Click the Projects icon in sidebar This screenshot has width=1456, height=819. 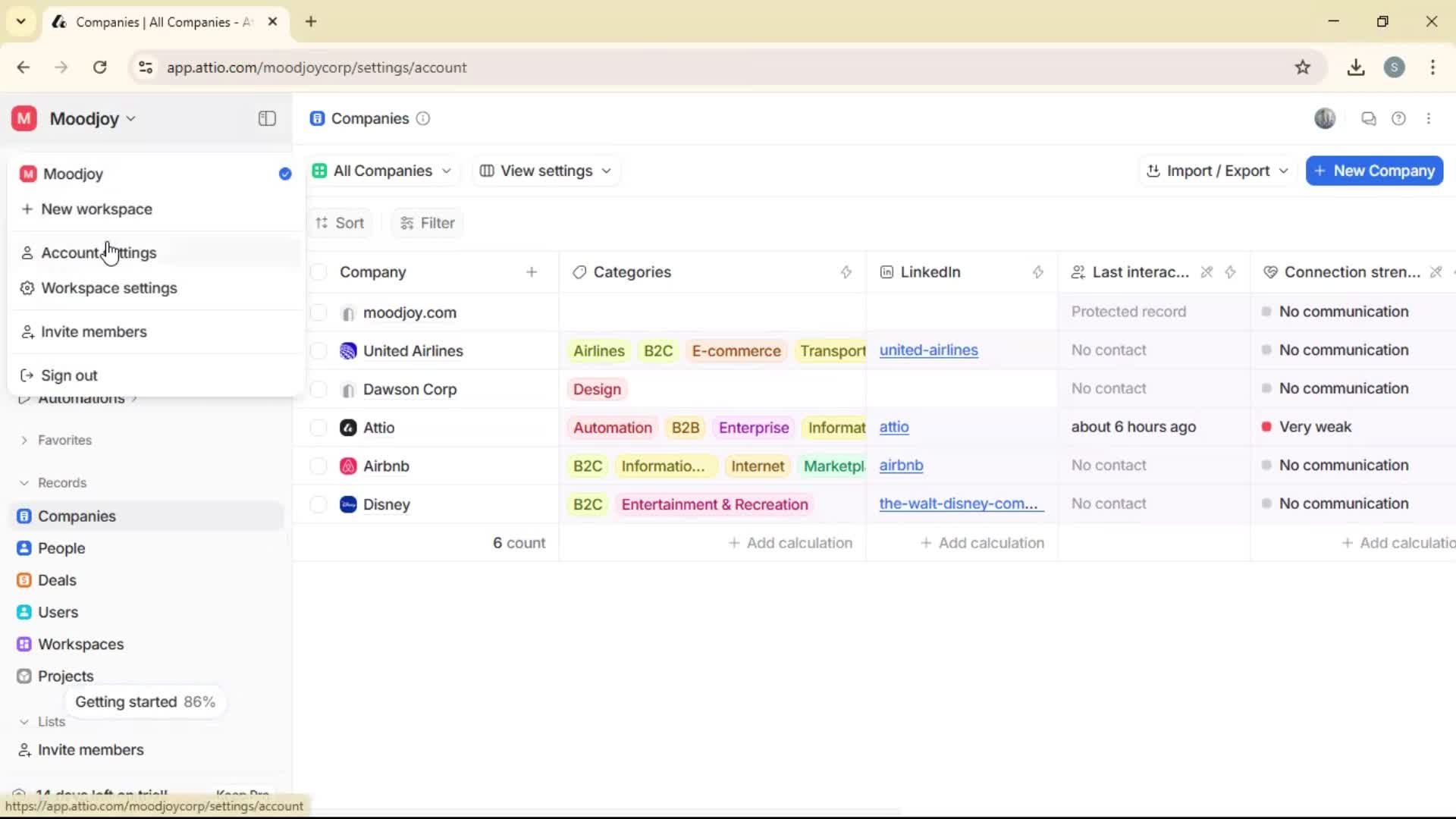[x=24, y=676]
